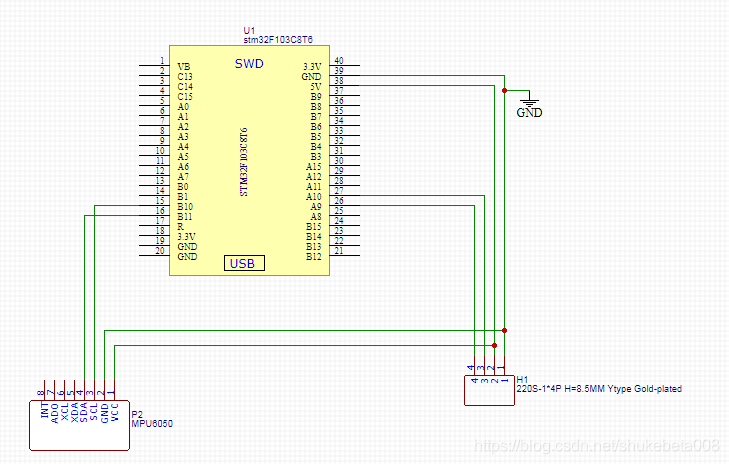Click the B12 pin label on U1
The image size is (729, 464).
(313, 257)
